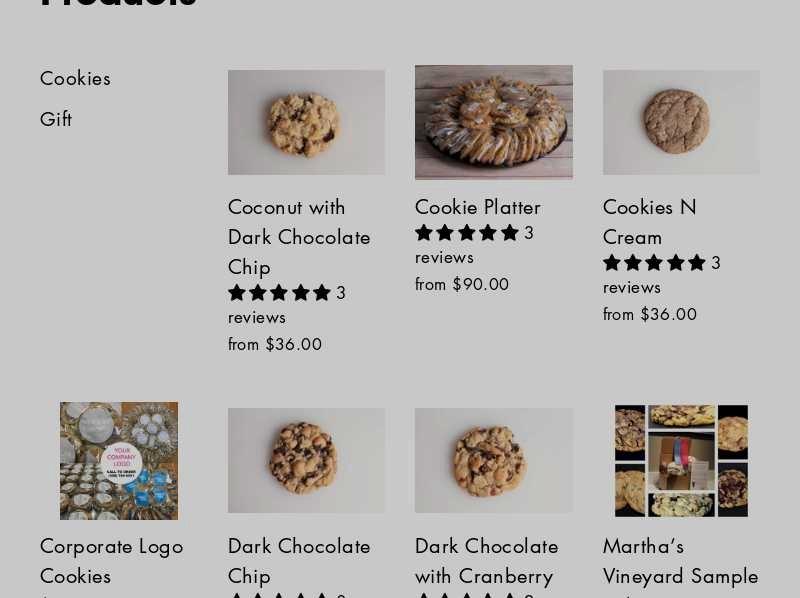
Task: Open the Cookies category link
Action: point(75,79)
